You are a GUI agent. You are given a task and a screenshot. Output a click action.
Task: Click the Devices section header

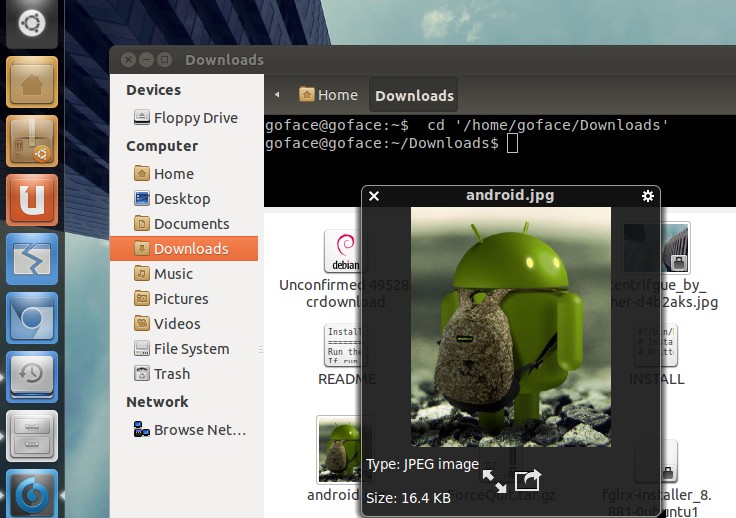point(153,90)
